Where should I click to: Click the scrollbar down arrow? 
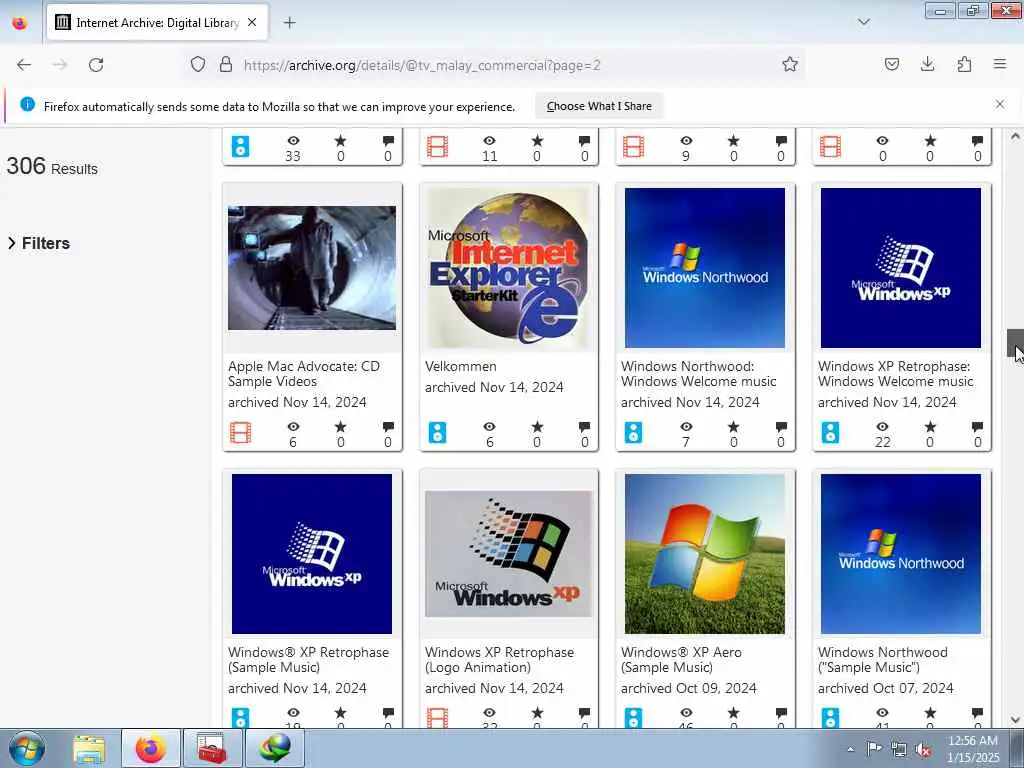(x=1016, y=720)
